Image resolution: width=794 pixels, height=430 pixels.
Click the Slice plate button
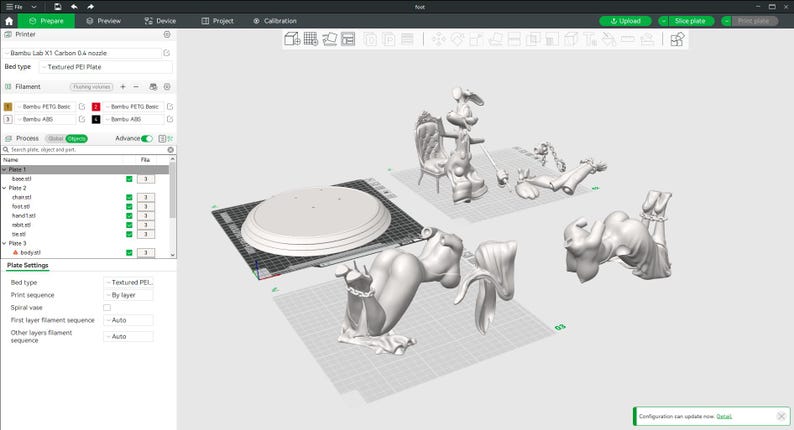point(691,21)
